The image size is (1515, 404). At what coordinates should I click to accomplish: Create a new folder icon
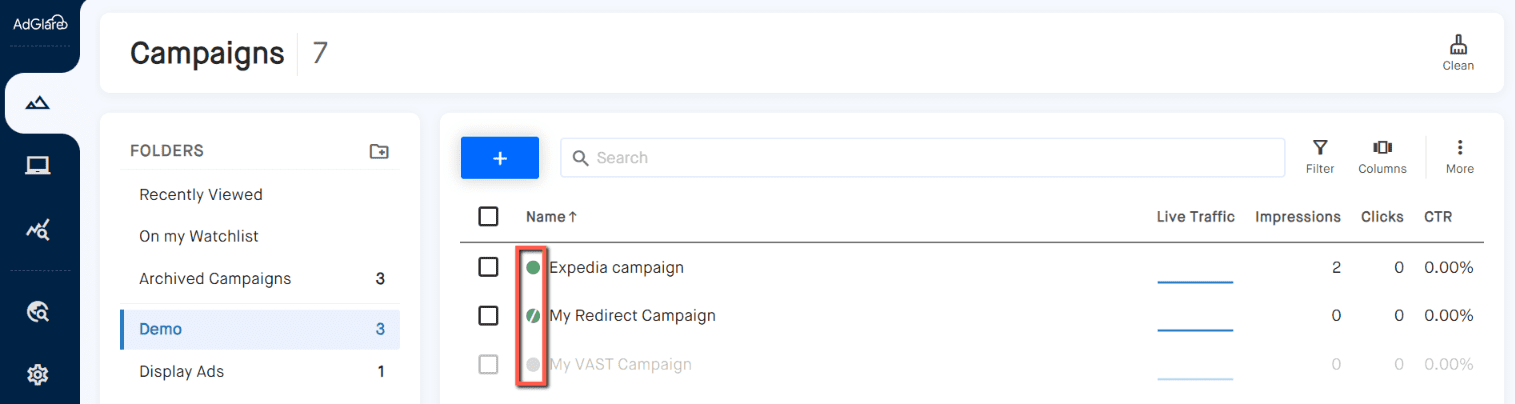click(379, 151)
